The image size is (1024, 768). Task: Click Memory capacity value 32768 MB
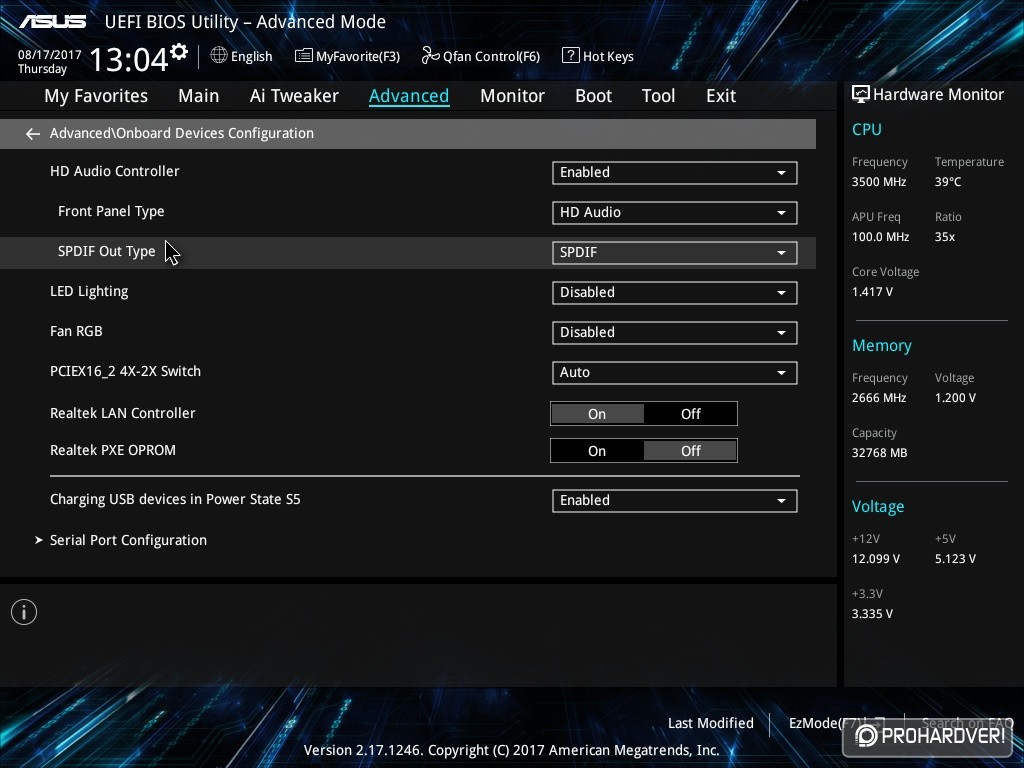tap(880, 453)
